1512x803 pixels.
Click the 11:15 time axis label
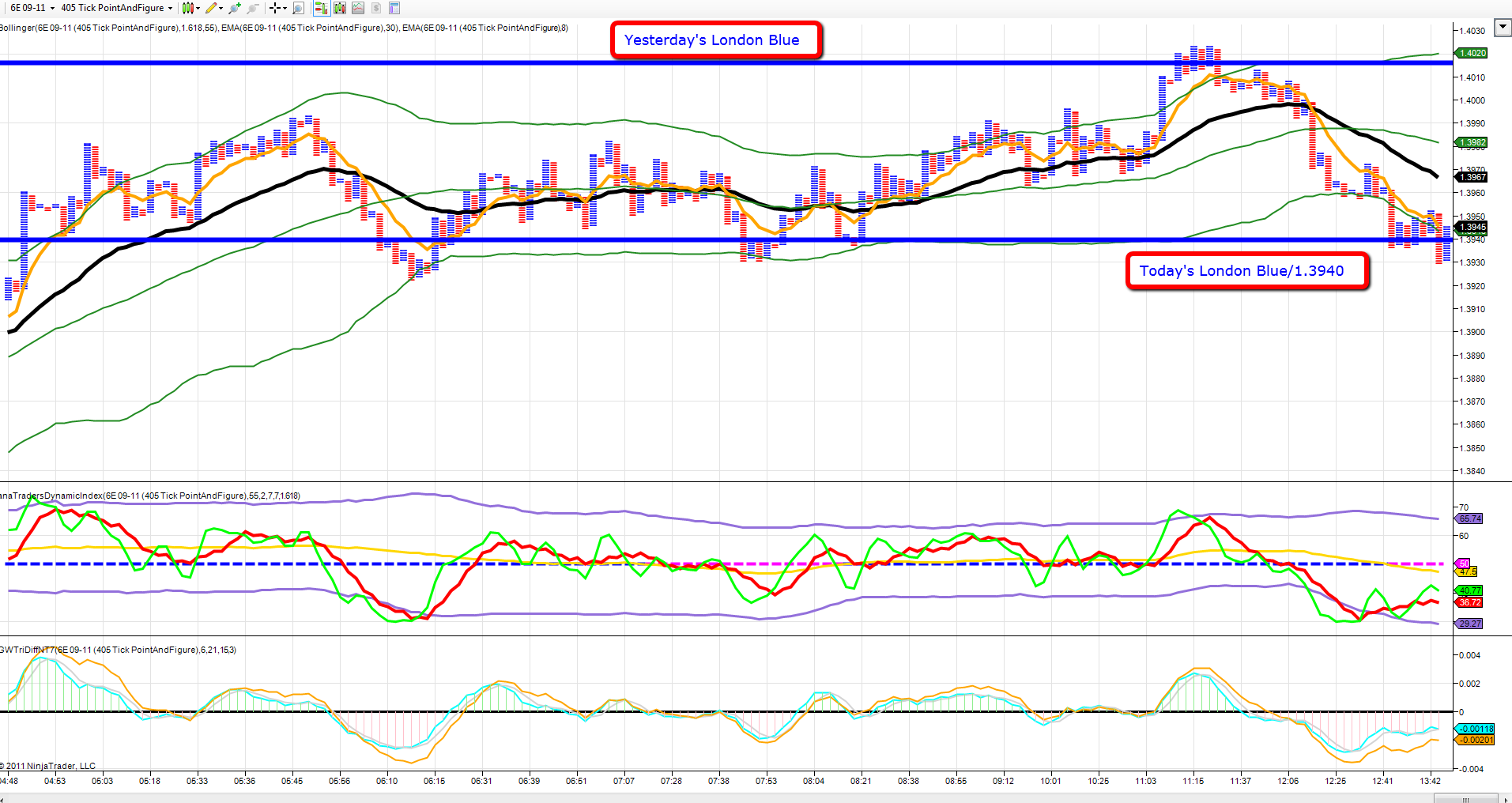tap(1193, 781)
